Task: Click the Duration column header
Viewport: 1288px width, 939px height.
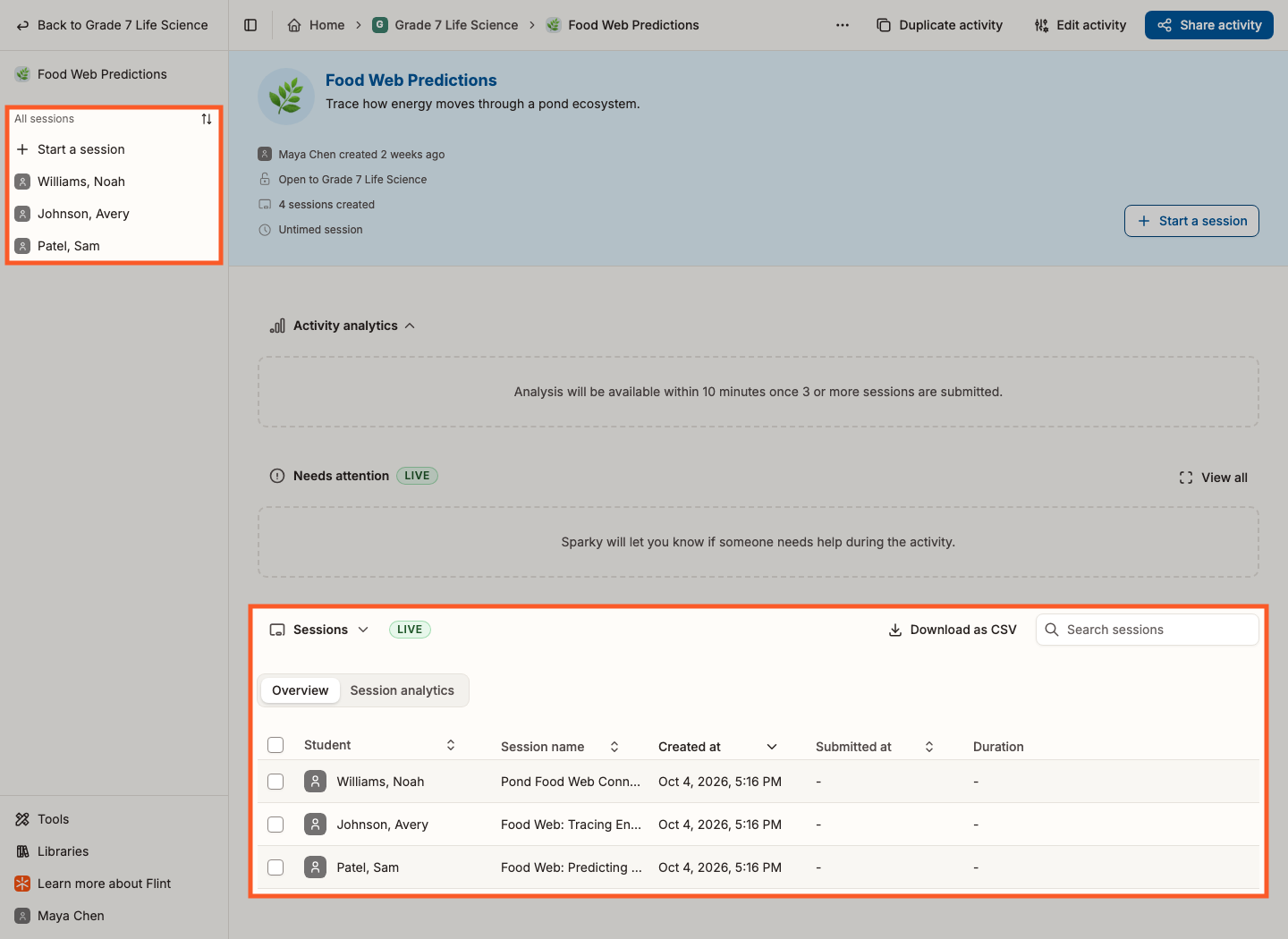Action: pyautogui.click(x=998, y=747)
